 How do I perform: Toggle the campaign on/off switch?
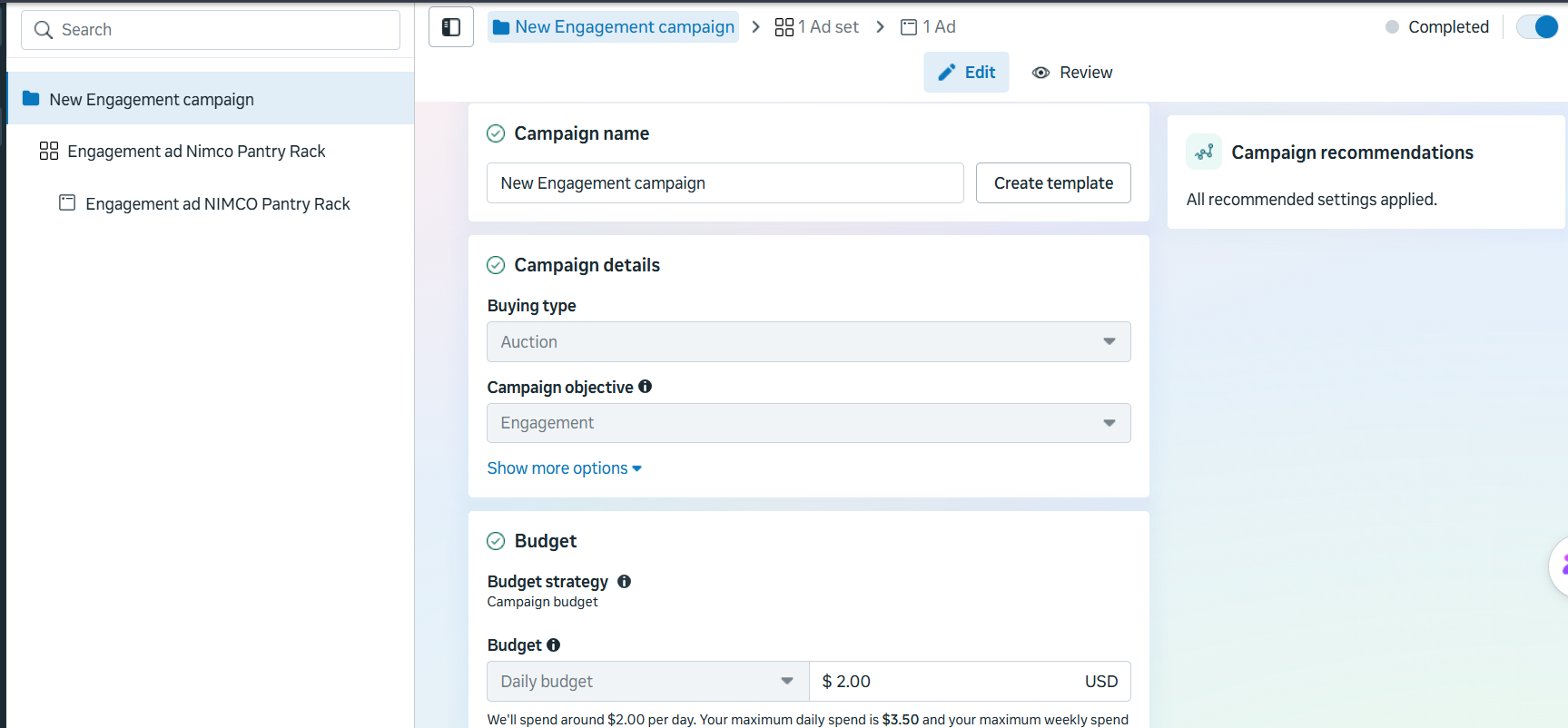coord(1538,27)
